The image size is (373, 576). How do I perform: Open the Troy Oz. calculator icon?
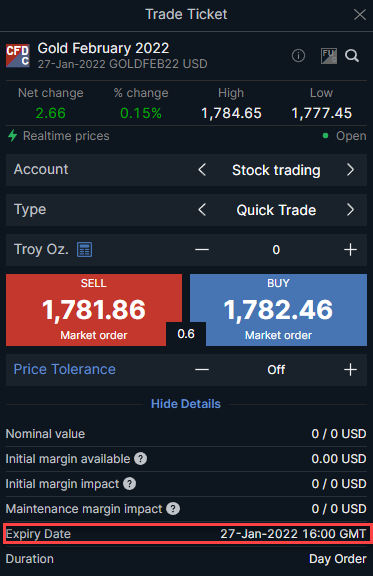pos(85,249)
